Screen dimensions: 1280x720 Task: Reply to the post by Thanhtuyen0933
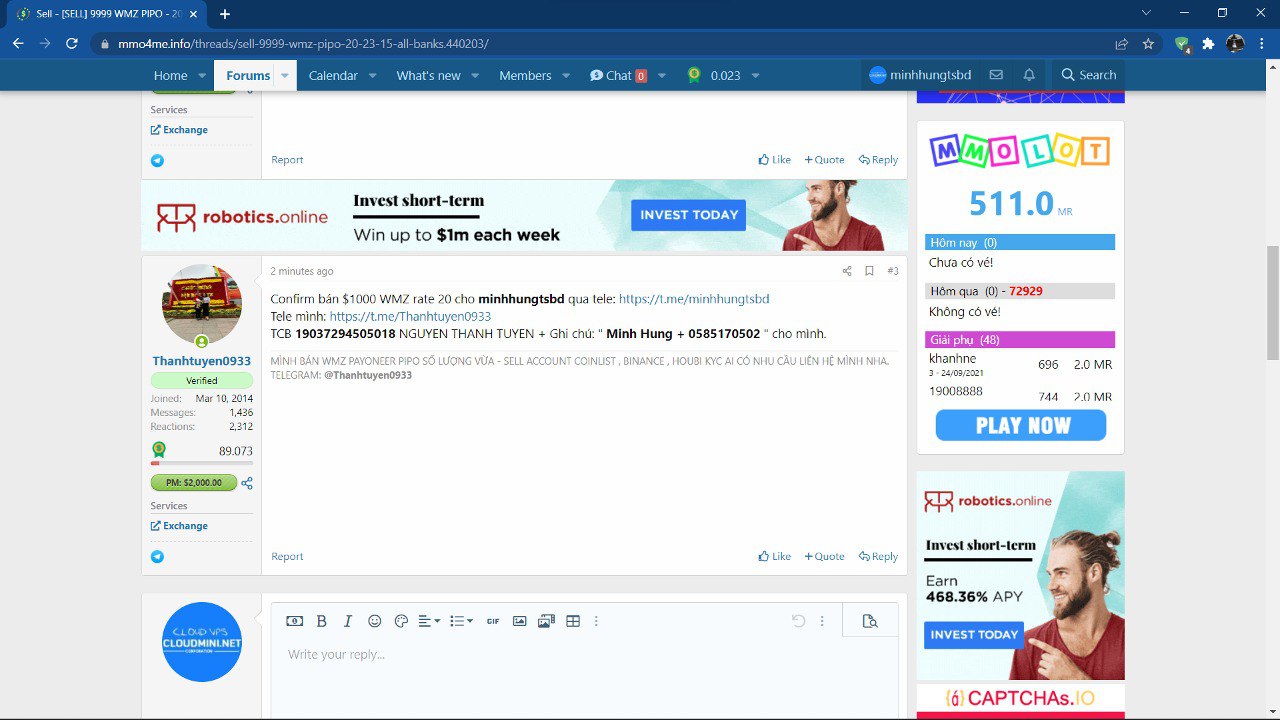(x=878, y=557)
